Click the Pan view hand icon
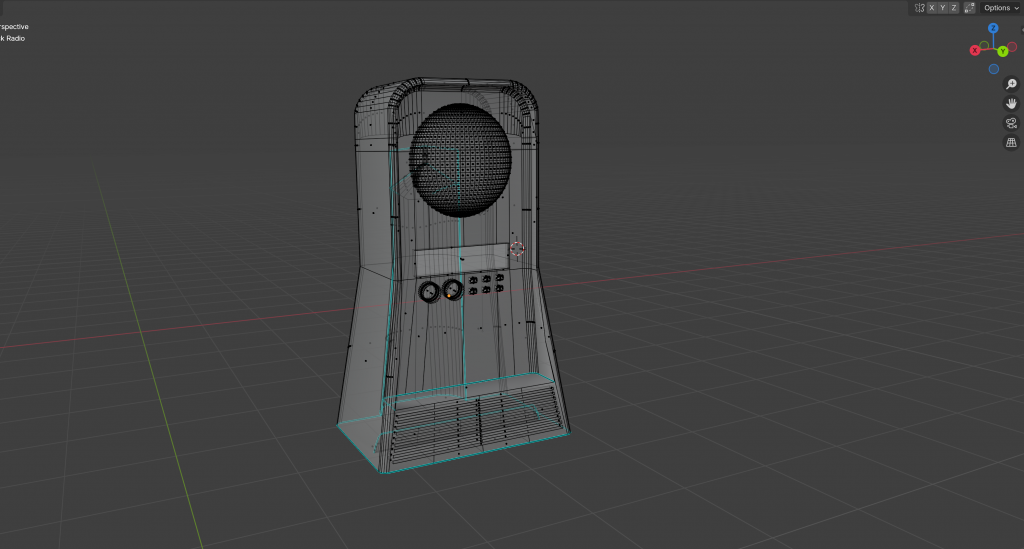Screen dimensions: 1024x549 click(1011, 103)
